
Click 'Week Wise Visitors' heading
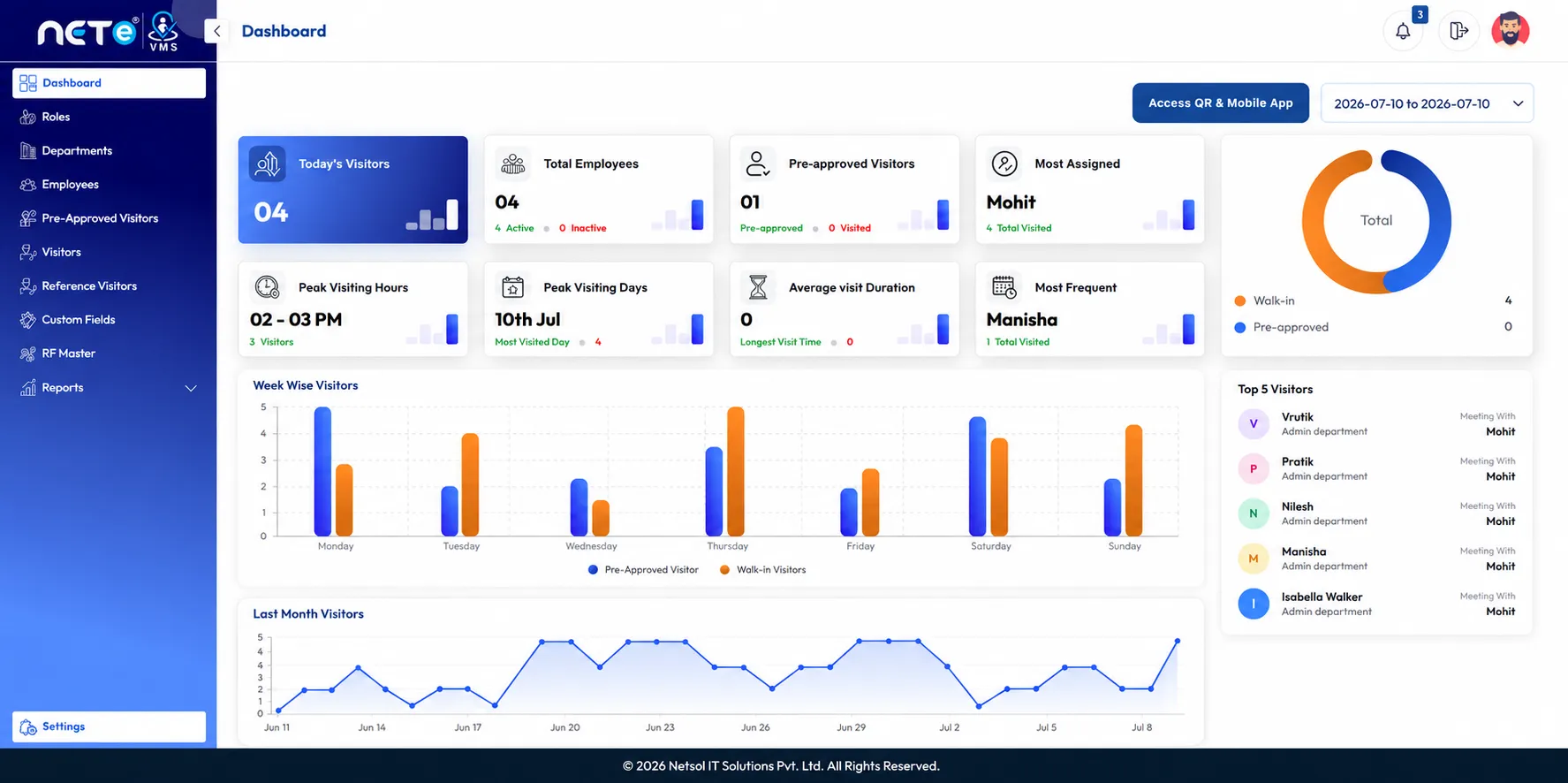tap(305, 385)
